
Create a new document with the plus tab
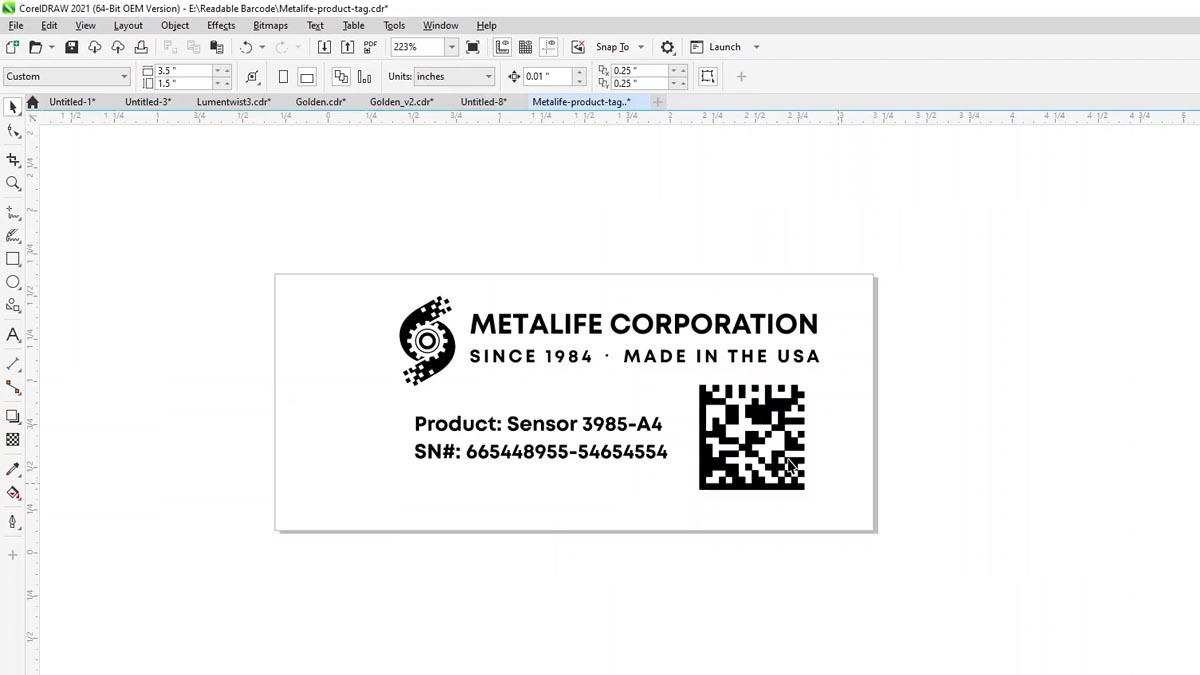(x=657, y=101)
